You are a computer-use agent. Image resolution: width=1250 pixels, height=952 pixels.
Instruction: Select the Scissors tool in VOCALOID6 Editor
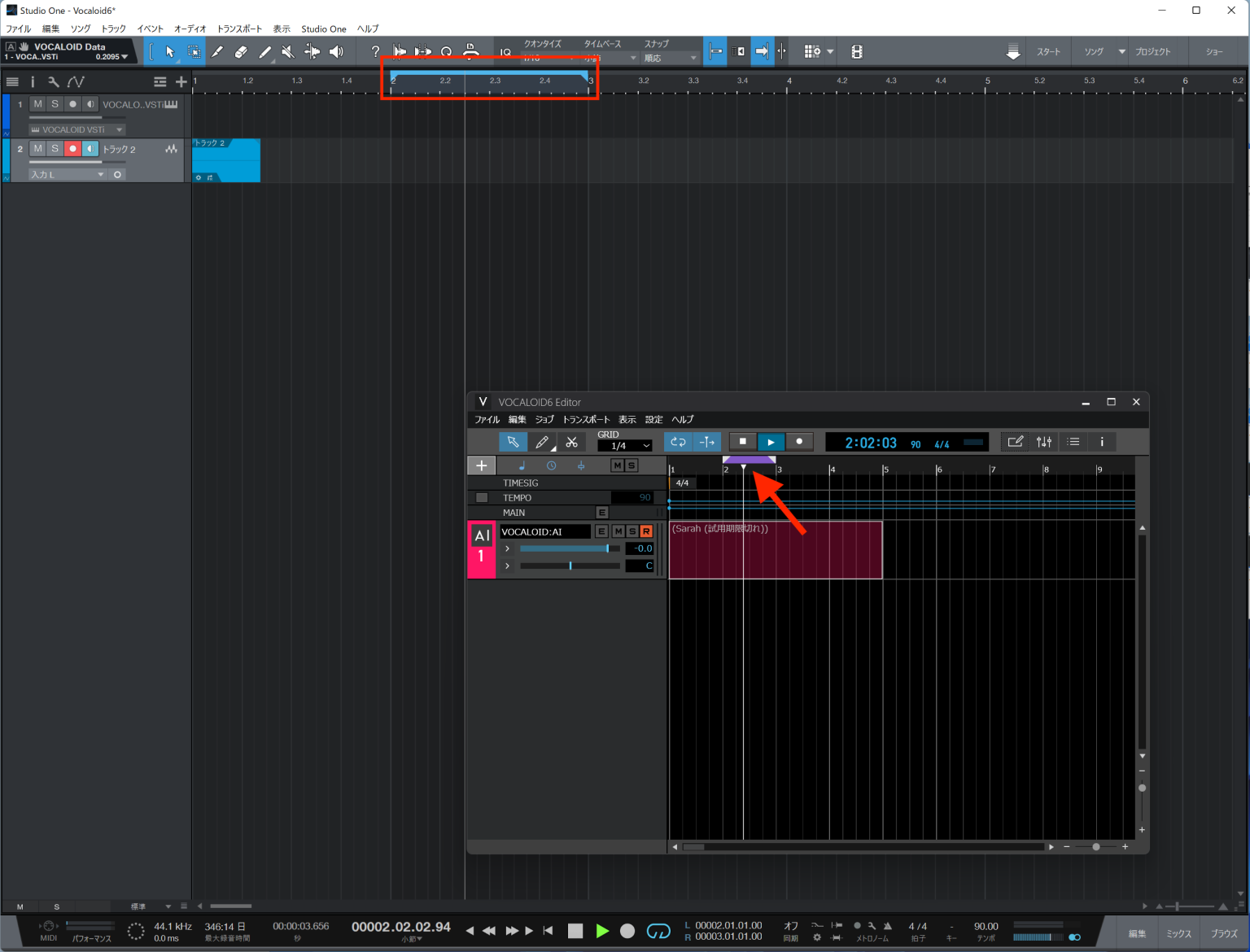pos(572,442)
